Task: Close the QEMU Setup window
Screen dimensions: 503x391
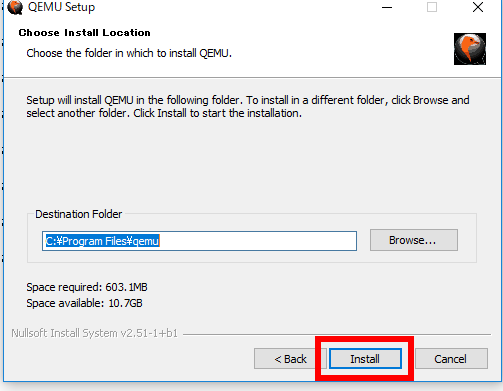Action: click(x=478, y=7)
